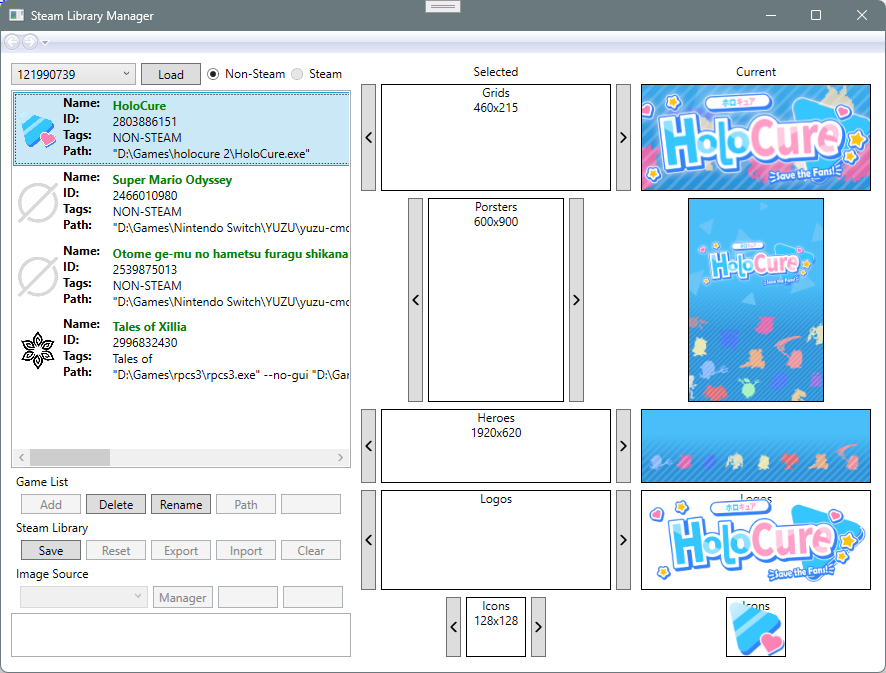Click ID 2539875013 of Otome ge-mu
886x673 pixels.
point(145,270)
